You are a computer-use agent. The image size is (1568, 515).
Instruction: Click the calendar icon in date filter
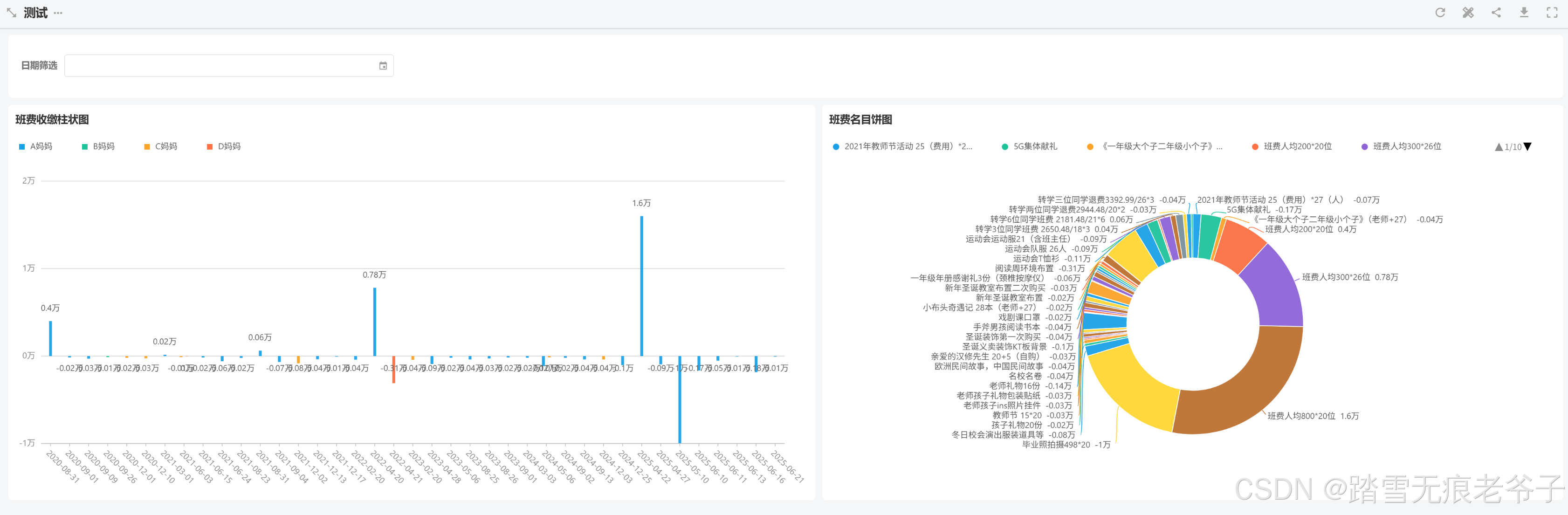383,66
